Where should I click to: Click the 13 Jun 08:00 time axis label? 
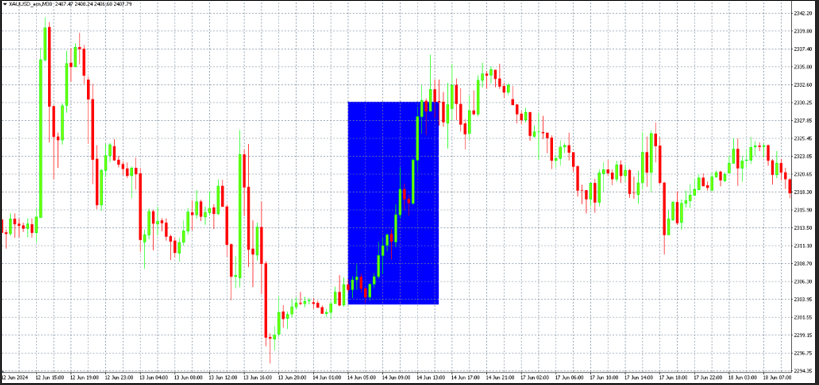[x=188, y=377]
